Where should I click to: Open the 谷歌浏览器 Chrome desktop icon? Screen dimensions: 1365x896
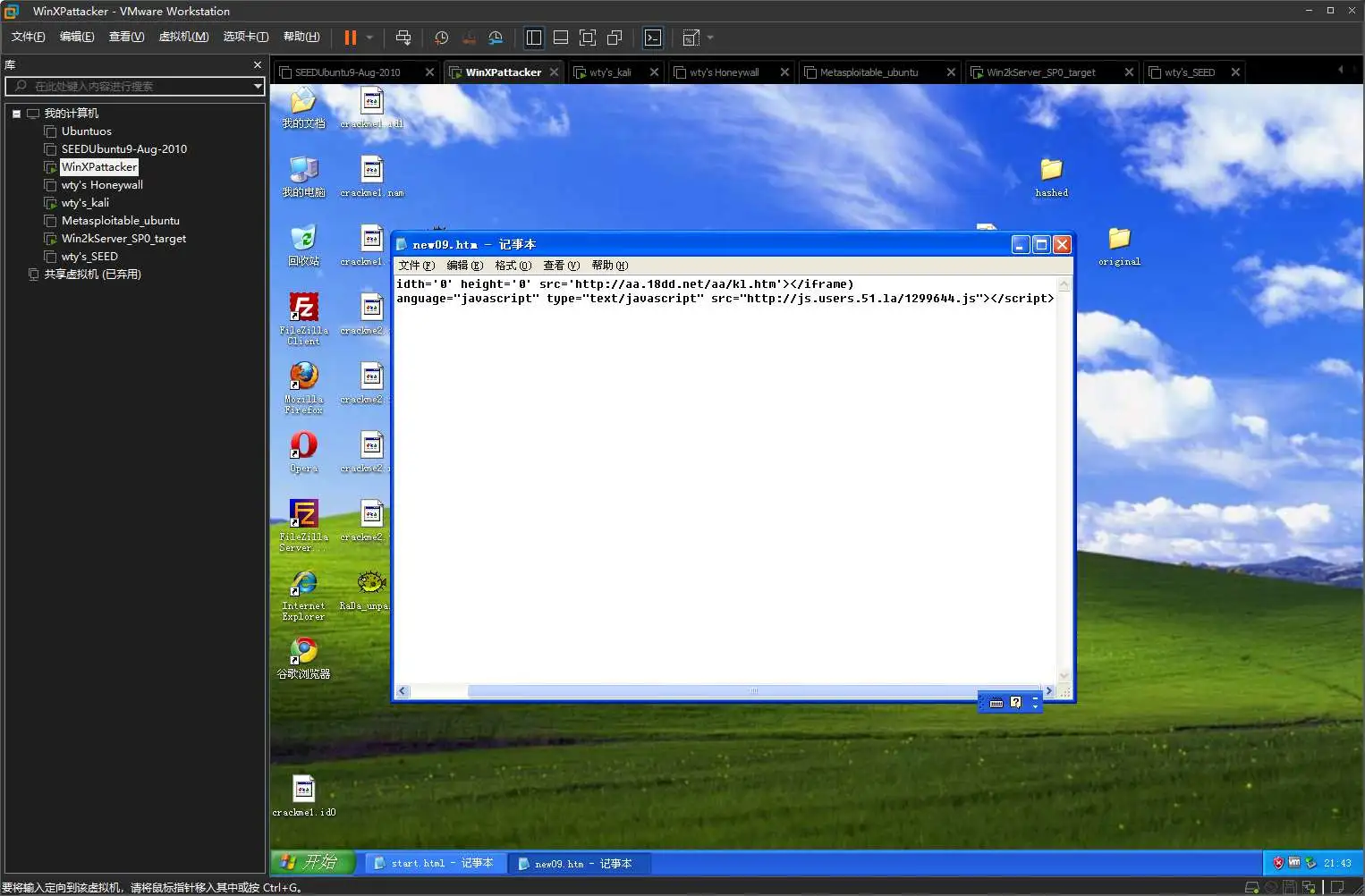(x=303, y=658)
